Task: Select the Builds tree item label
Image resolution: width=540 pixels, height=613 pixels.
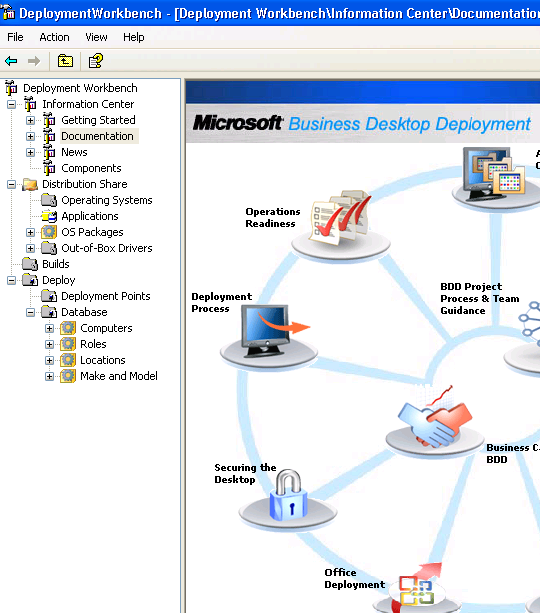Action: [56, 264]
